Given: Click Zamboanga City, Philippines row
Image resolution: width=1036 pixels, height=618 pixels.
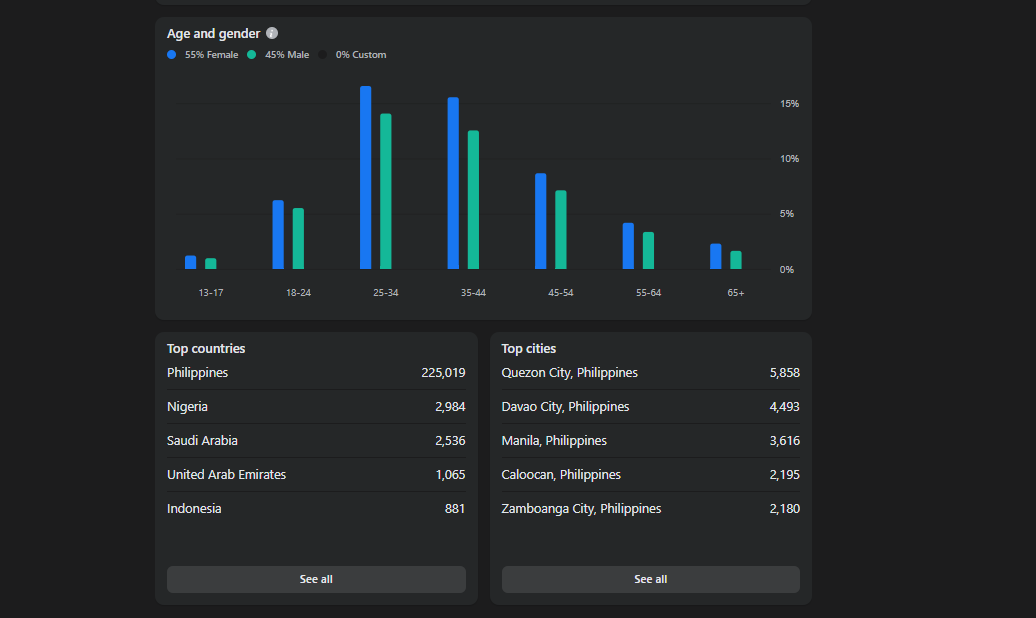Looking at the screenshot, I should point(650,508).
